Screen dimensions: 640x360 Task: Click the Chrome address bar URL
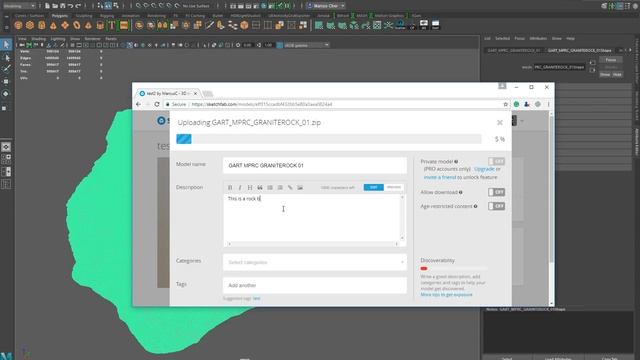(x=261, y=104)
